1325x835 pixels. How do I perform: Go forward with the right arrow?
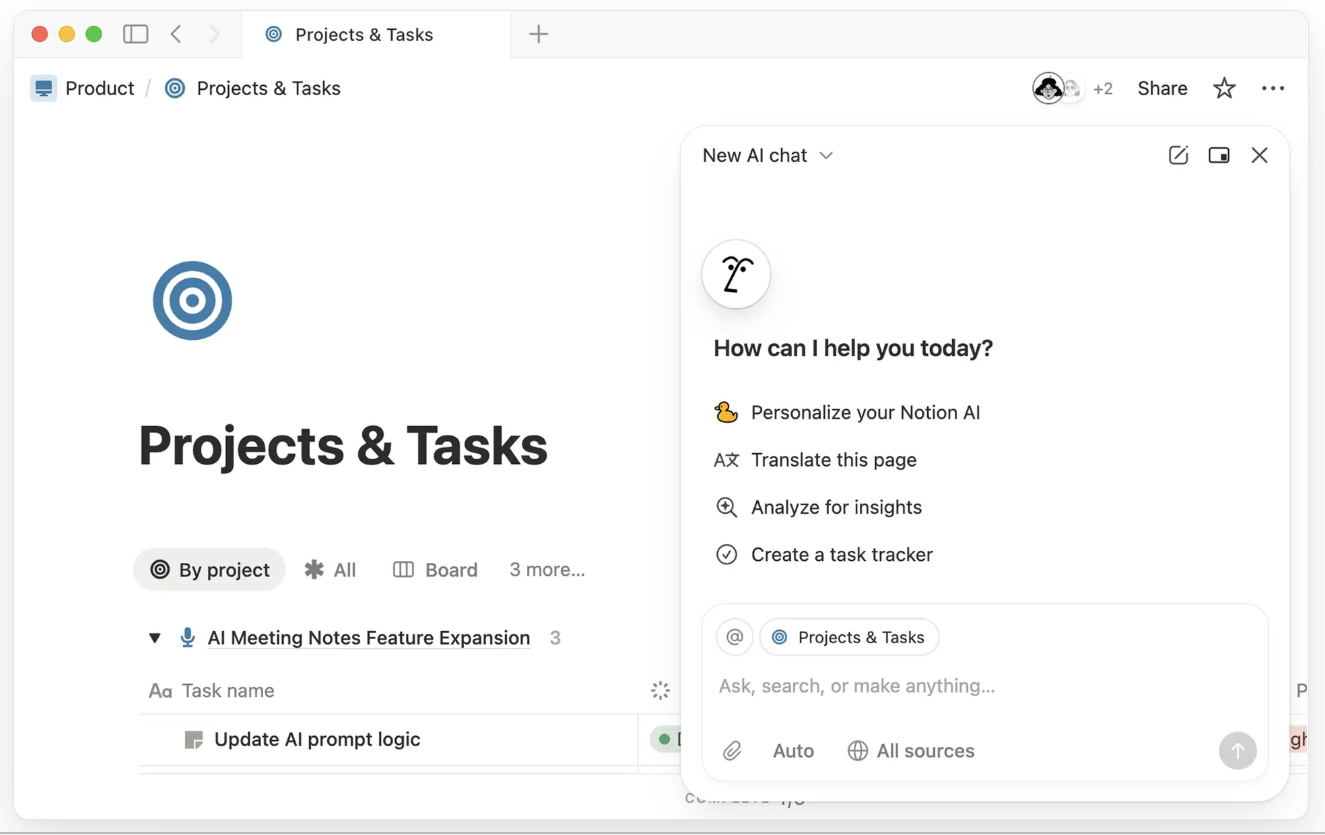(214, 34)
